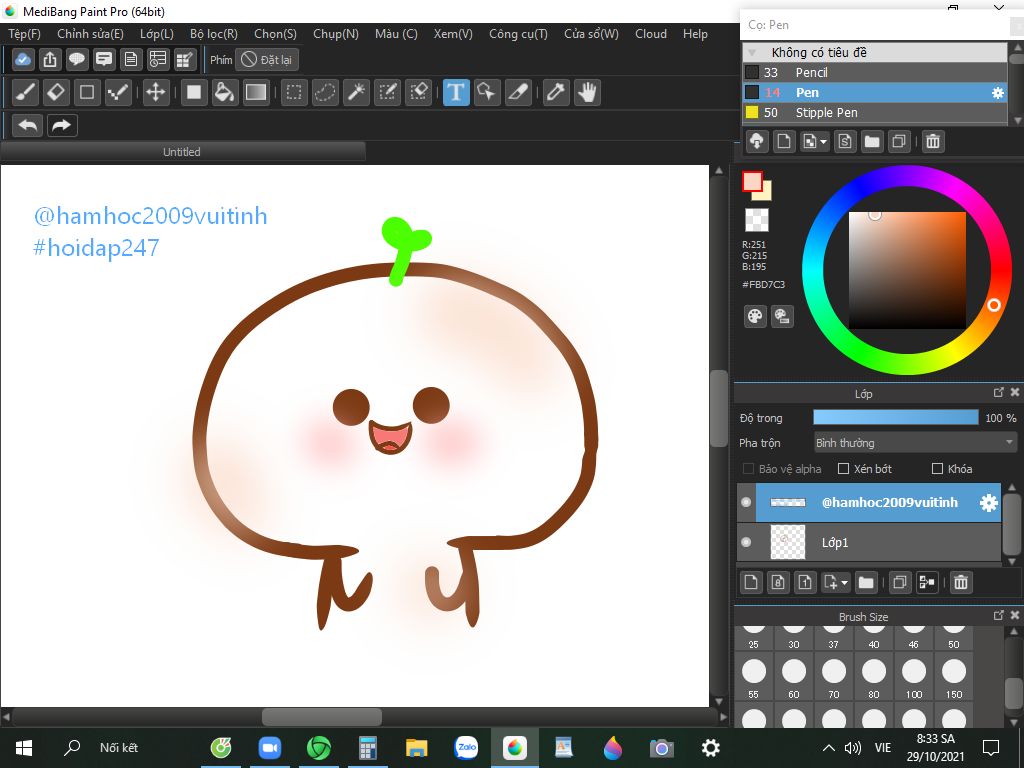
Task: Select the Move tool
Action: pyautogui.click(x=155, y=92)
